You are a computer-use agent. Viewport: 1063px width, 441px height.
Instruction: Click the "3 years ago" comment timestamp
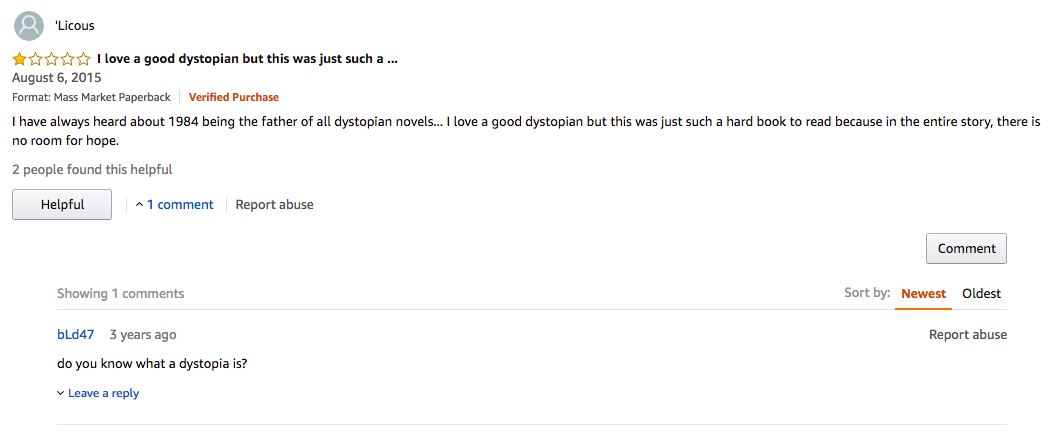(142, 335)
